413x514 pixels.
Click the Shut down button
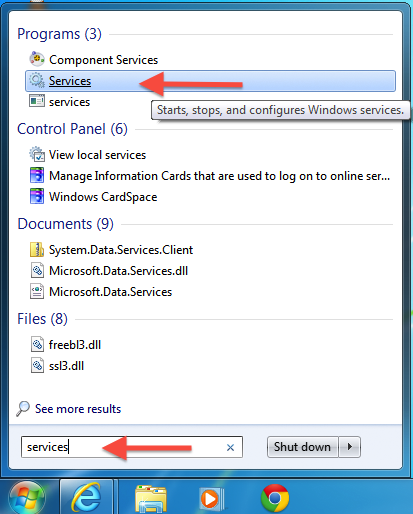point(303,447)
